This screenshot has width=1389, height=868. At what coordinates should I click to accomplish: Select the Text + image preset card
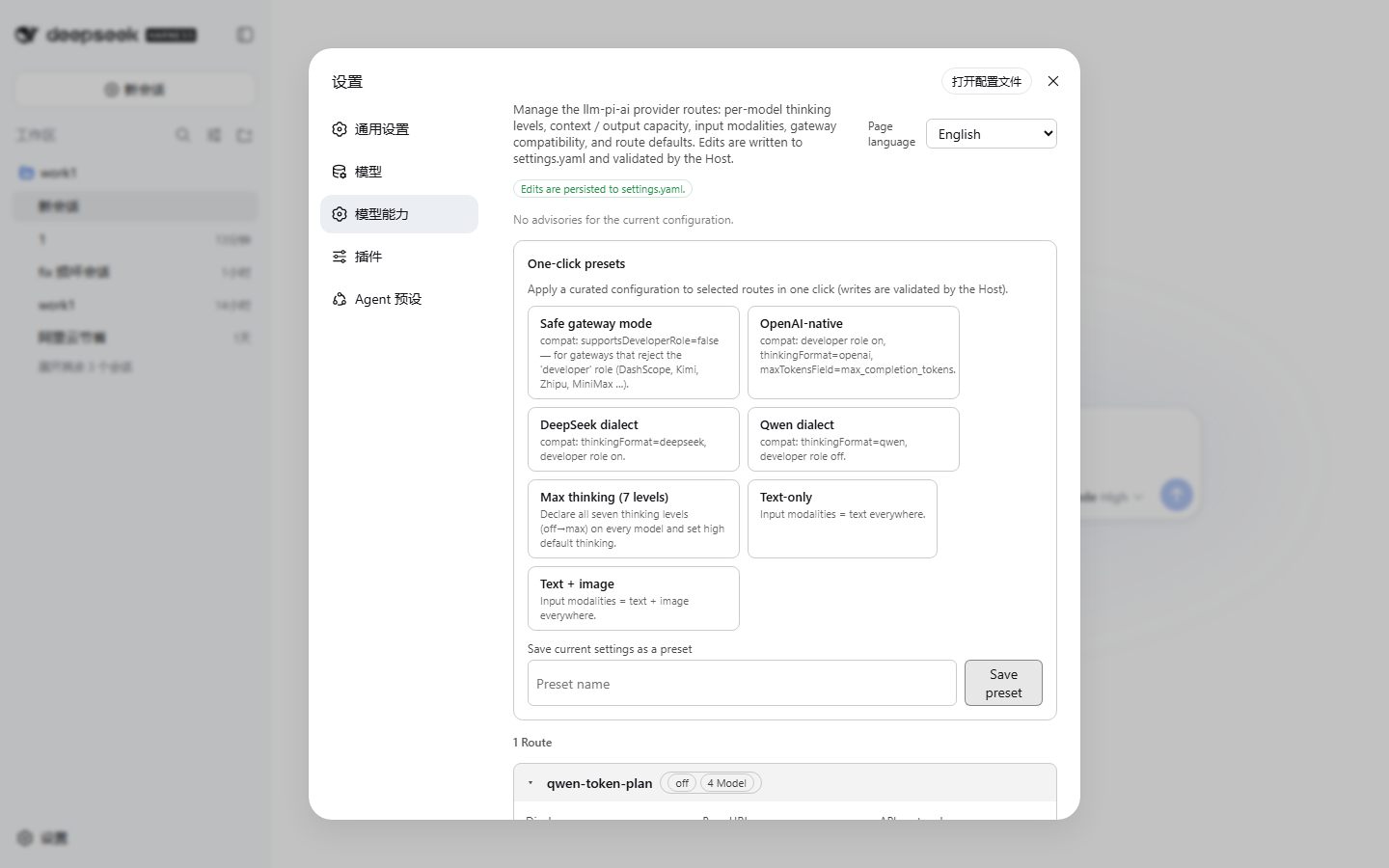[x=634, y=599]
